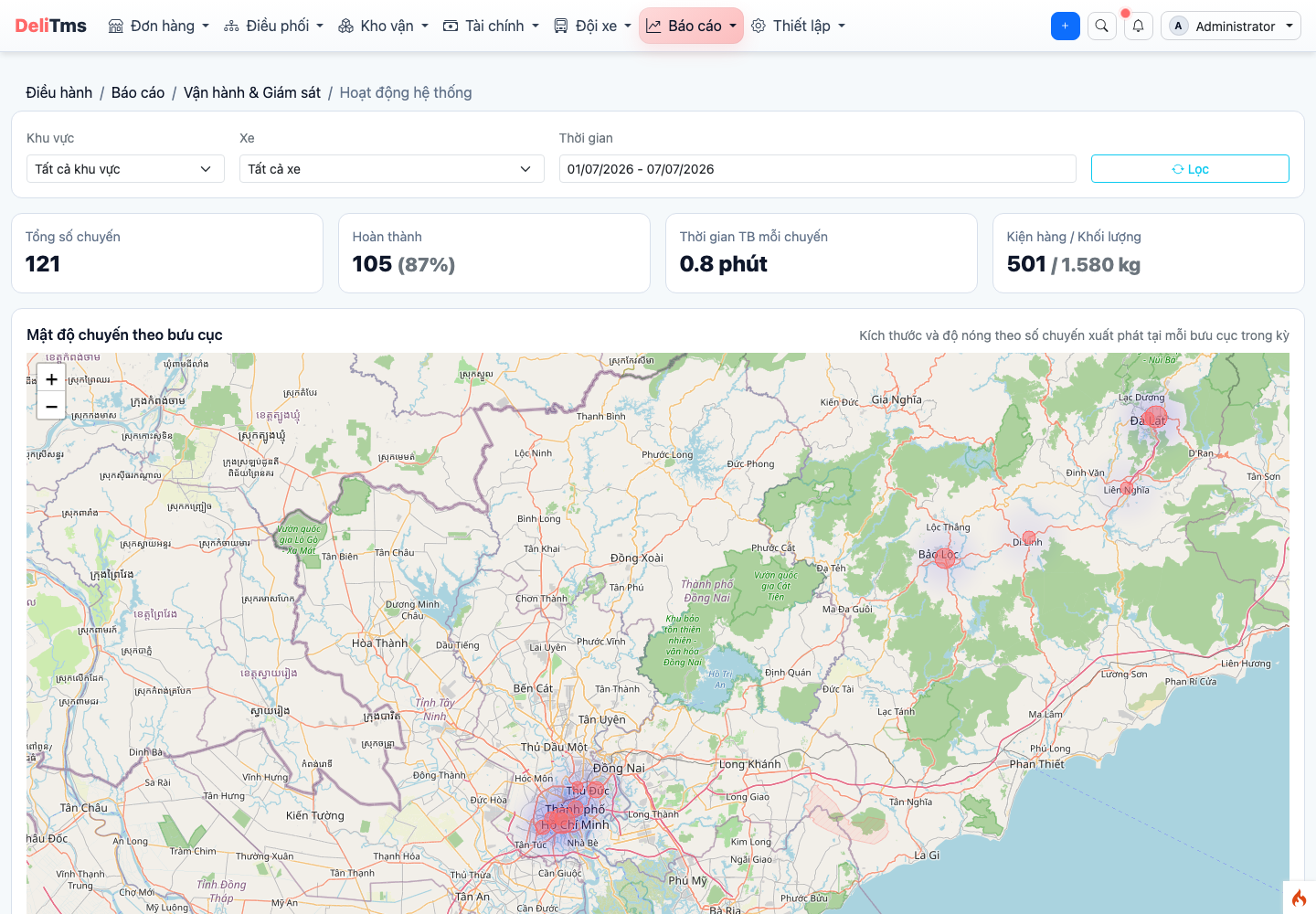Open the Báo cáo breadcrumb link

[138, 92]
